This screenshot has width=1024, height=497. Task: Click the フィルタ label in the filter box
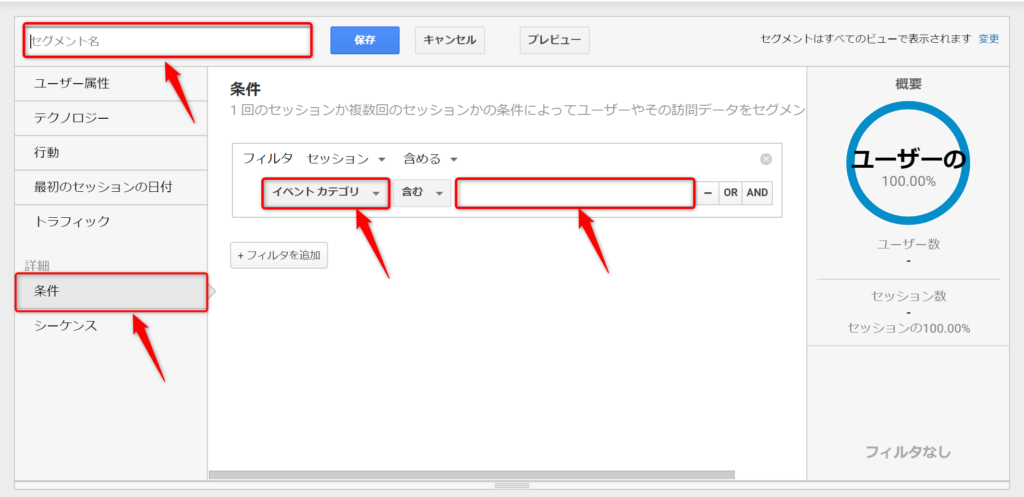[x=268, y=159]
